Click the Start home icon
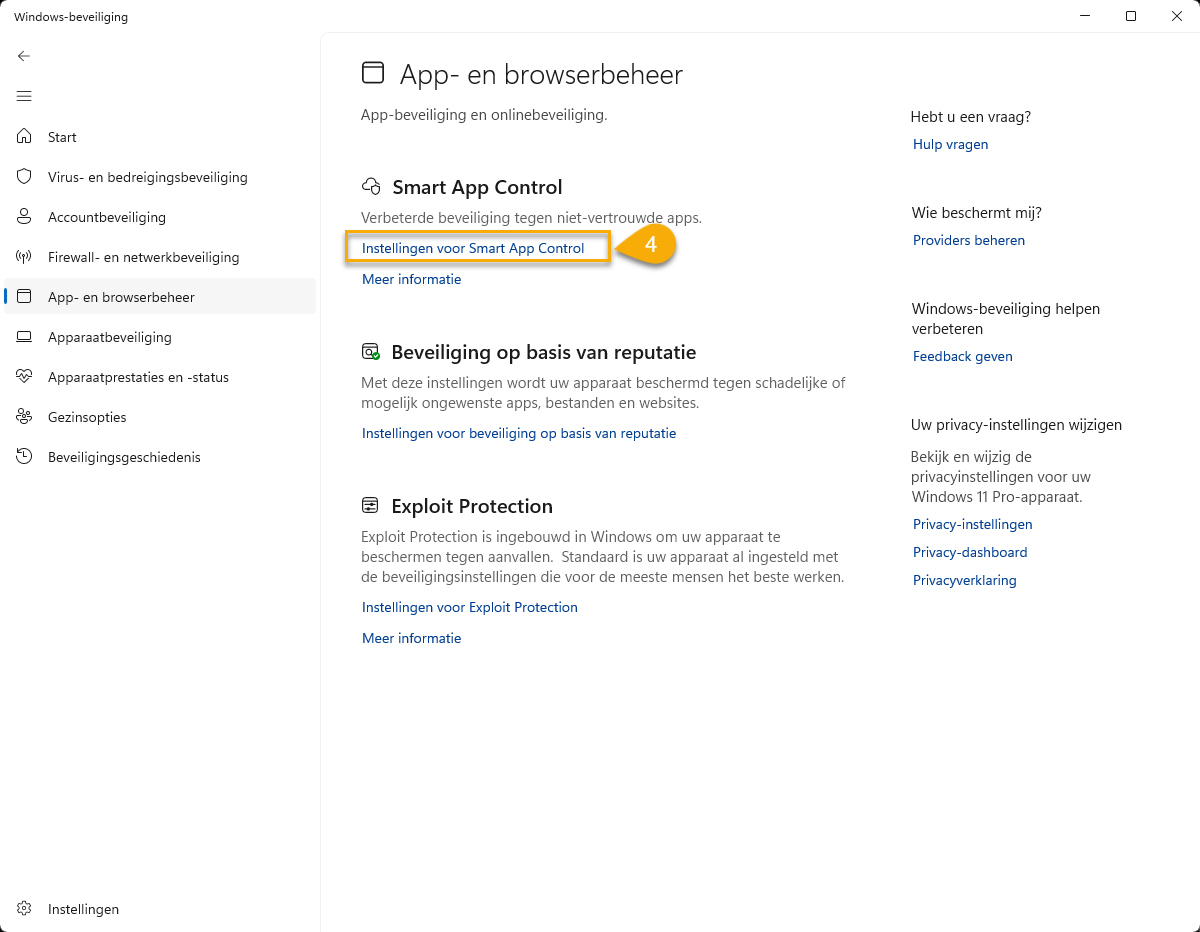 point(25,137)
